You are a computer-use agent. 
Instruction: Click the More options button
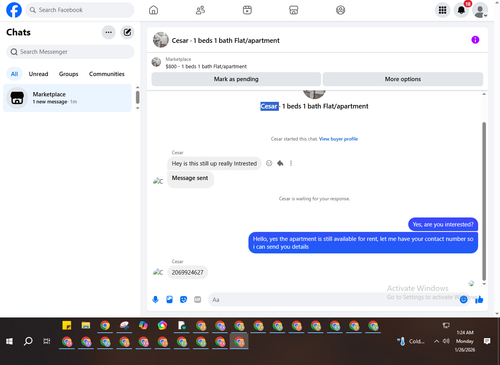[x=403, y=79]
